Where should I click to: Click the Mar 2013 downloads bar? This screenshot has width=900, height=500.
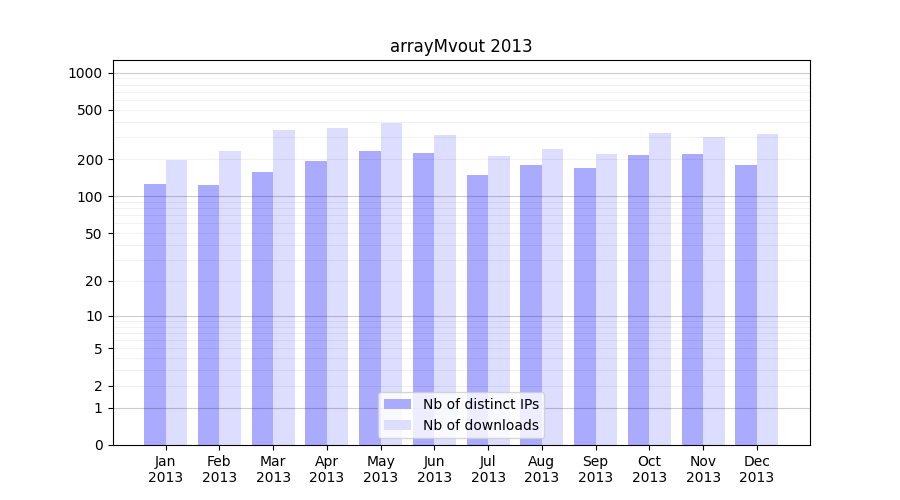284,287
